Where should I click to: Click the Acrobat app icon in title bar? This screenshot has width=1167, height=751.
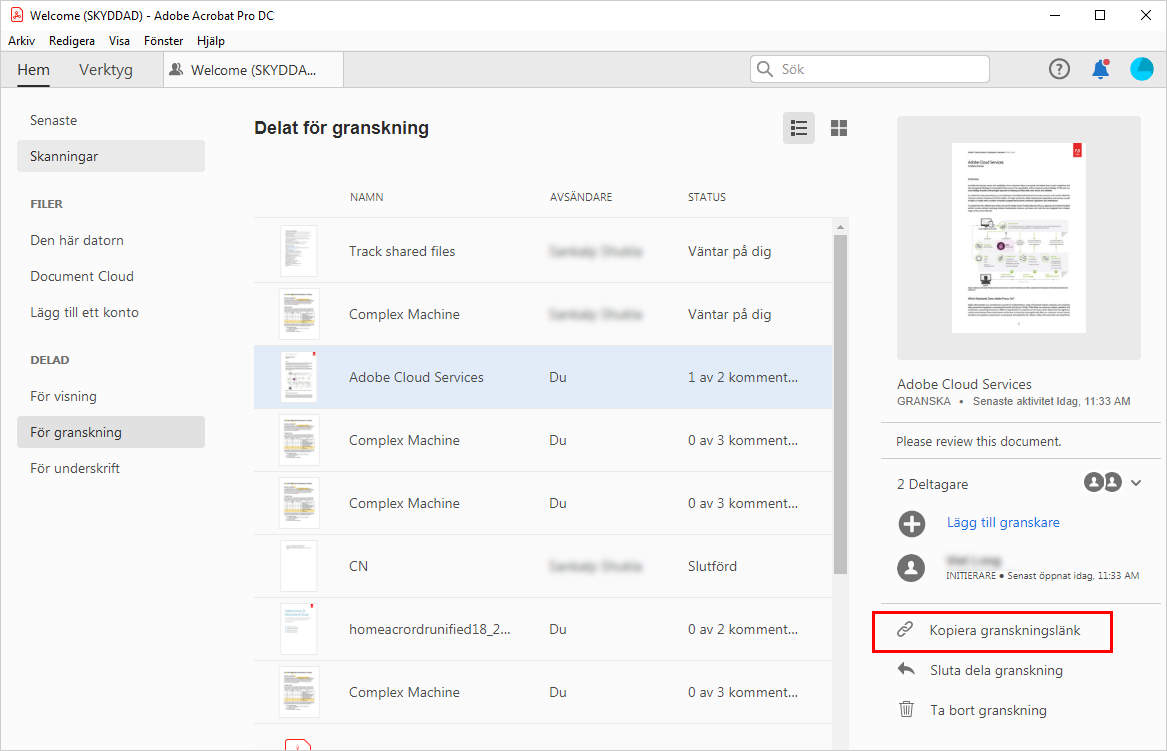(x=16, y=15)
